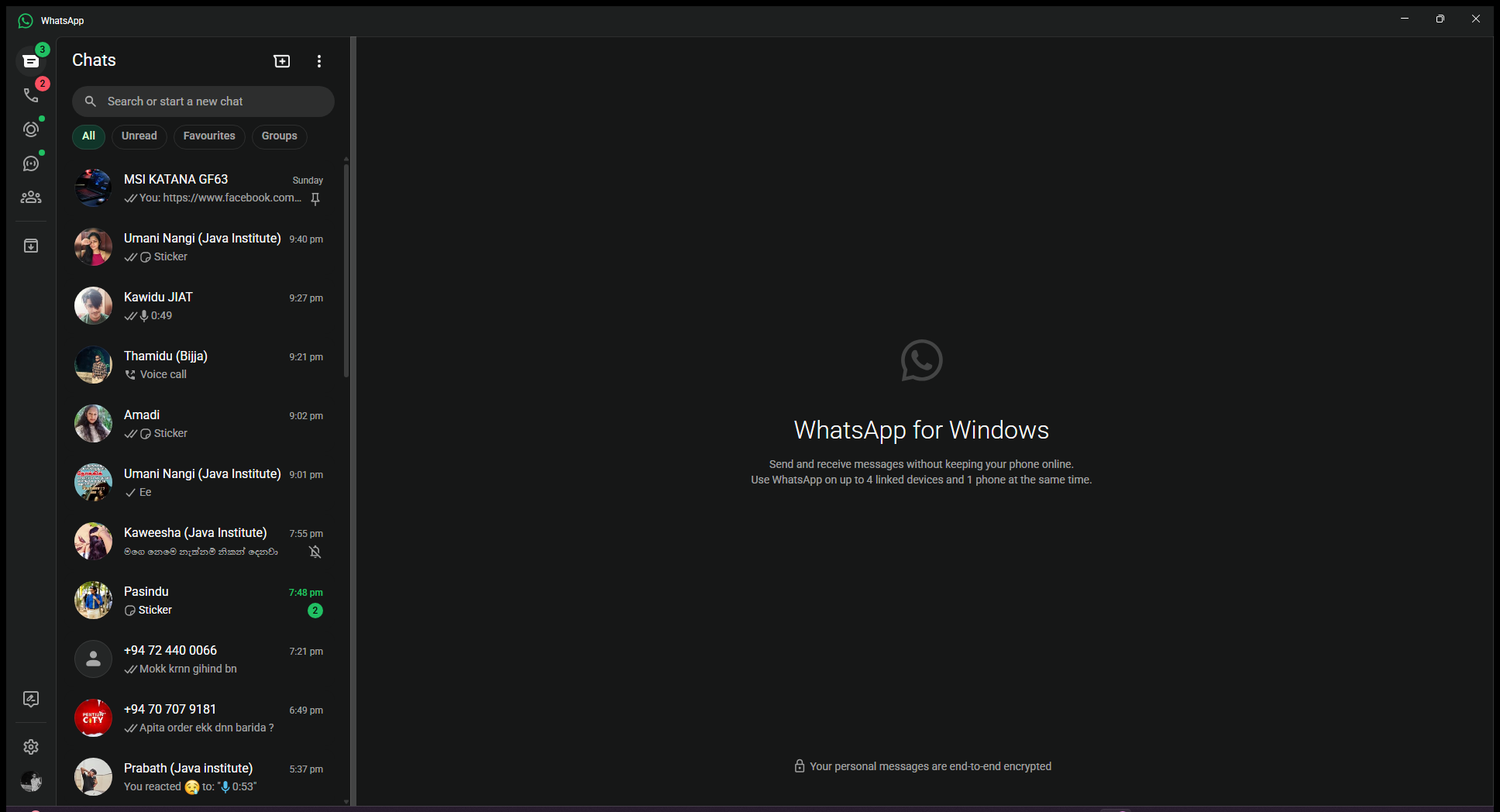1500x812 pixels.
Task: Click the chat-bubble icon above Settings
Action: [31, 700]
